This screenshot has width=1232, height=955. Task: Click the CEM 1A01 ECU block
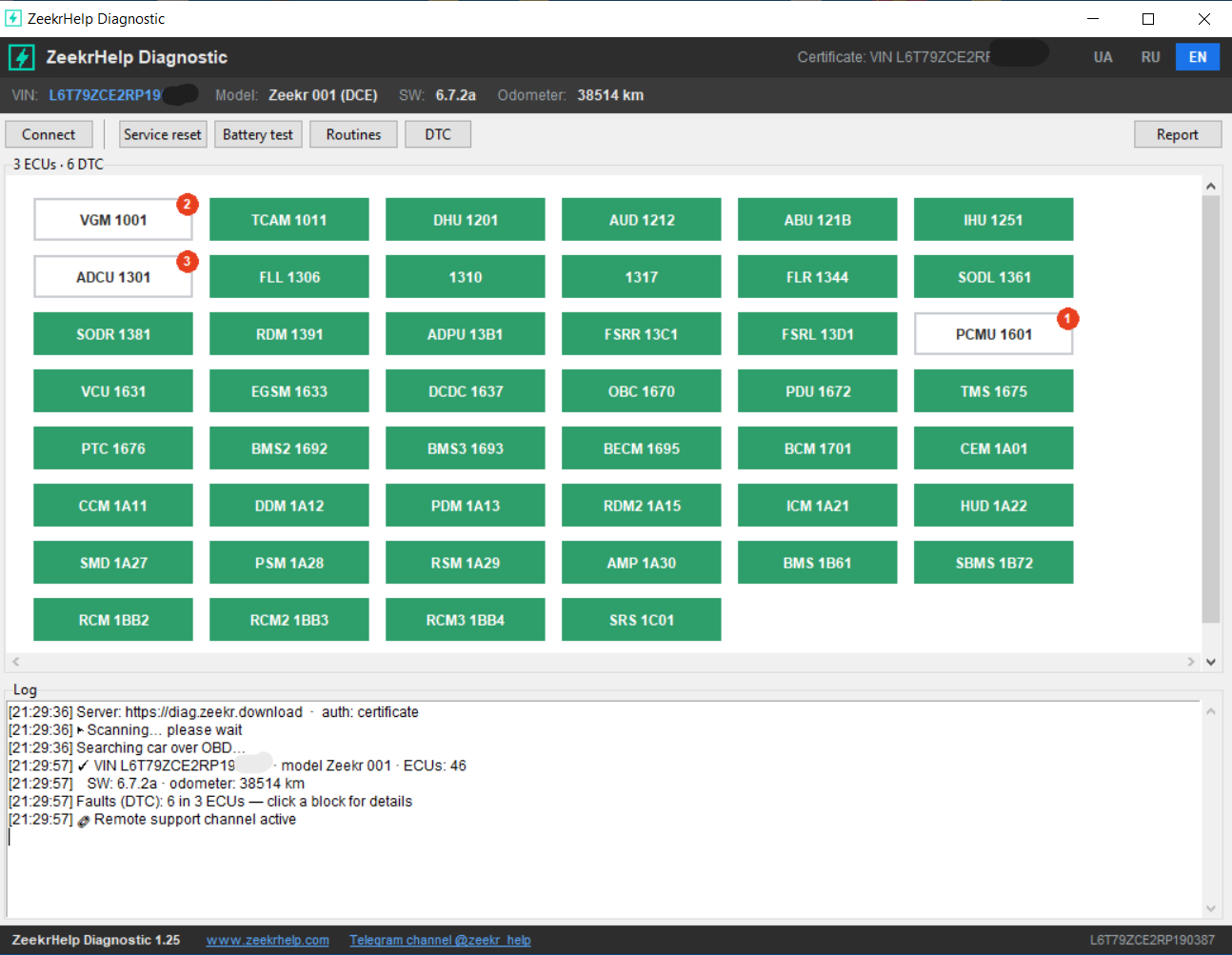pos(994,448)
